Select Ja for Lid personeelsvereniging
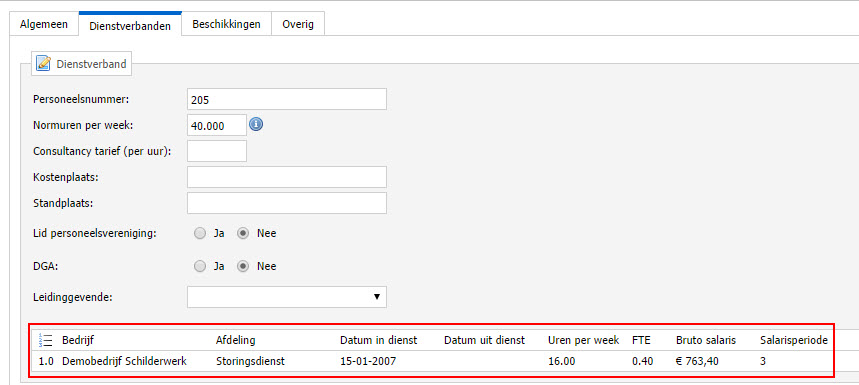 [x=201, y=233]
